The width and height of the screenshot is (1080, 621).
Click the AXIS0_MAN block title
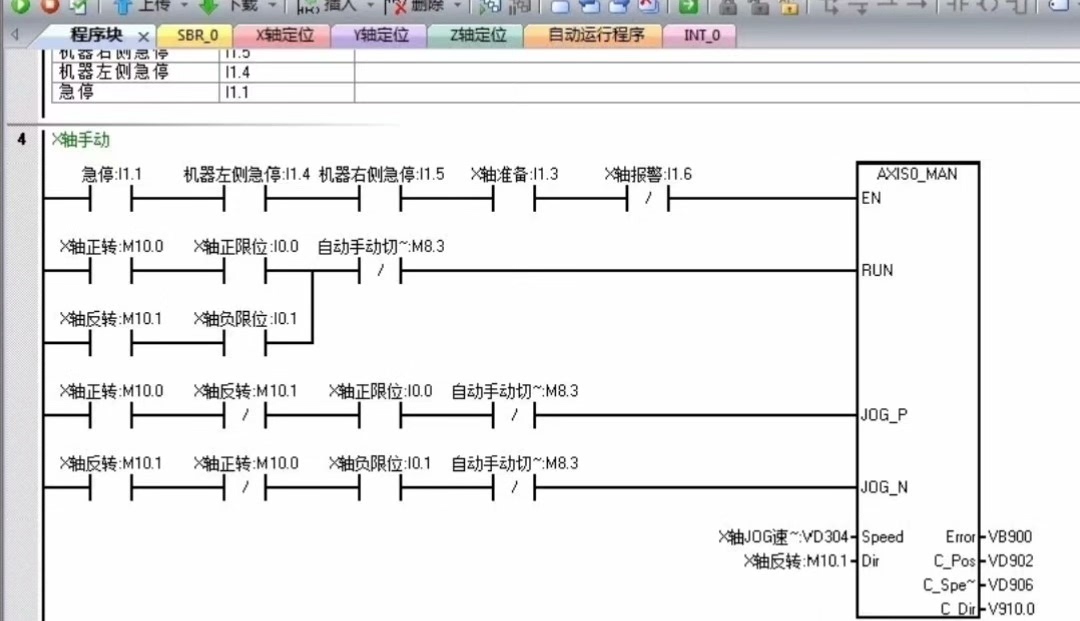point(917,174)
